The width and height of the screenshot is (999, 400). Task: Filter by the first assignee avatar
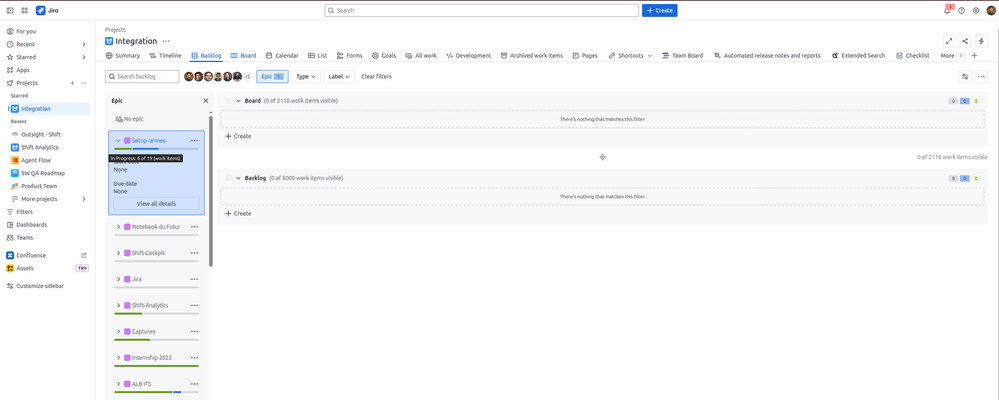pos(189,76)
